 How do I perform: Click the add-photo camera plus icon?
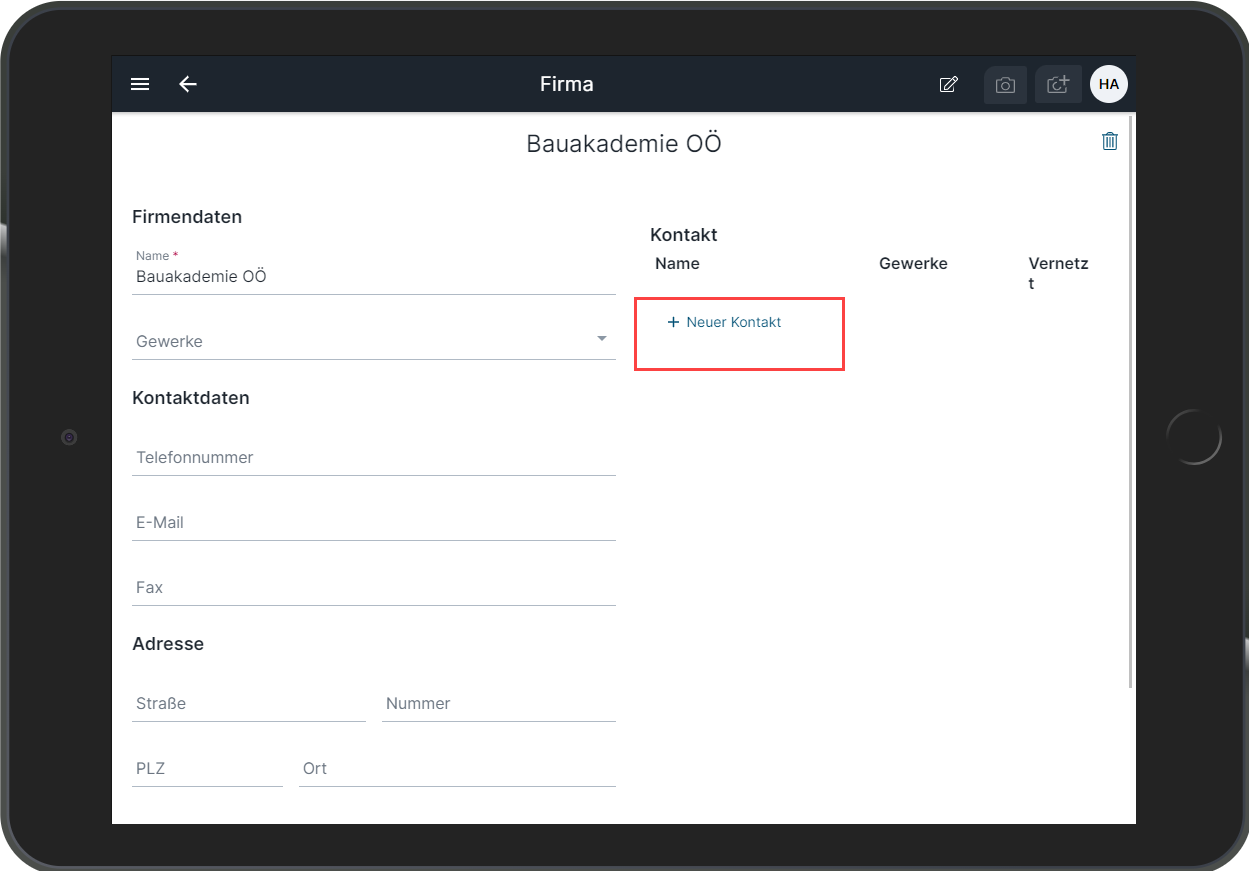click(x=1058, y=85)
